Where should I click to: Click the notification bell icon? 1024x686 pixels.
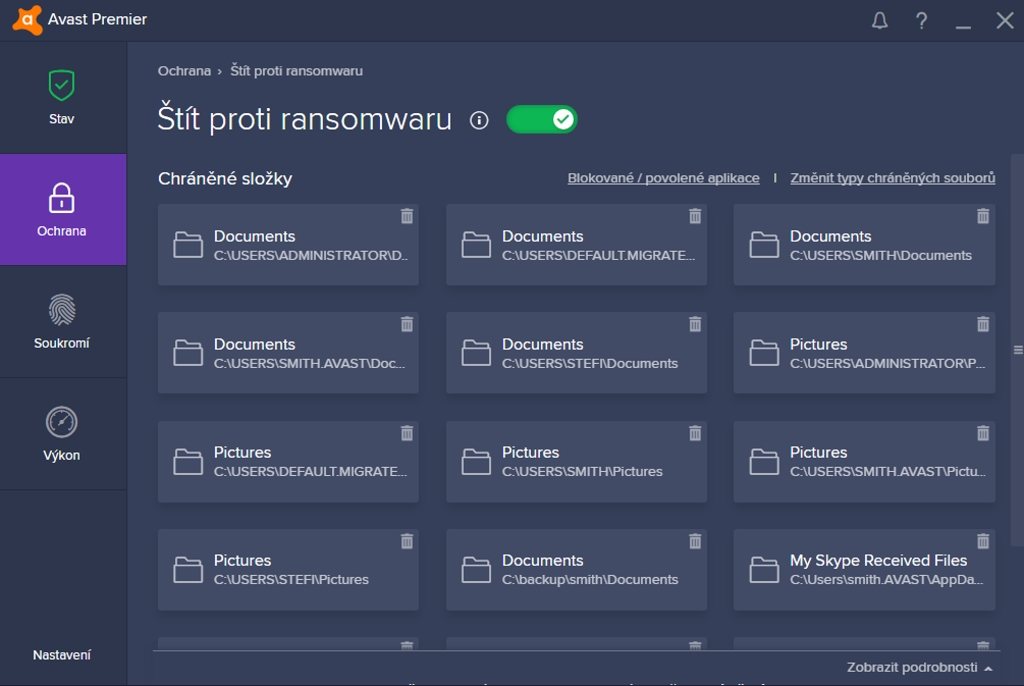click(880, 21)
